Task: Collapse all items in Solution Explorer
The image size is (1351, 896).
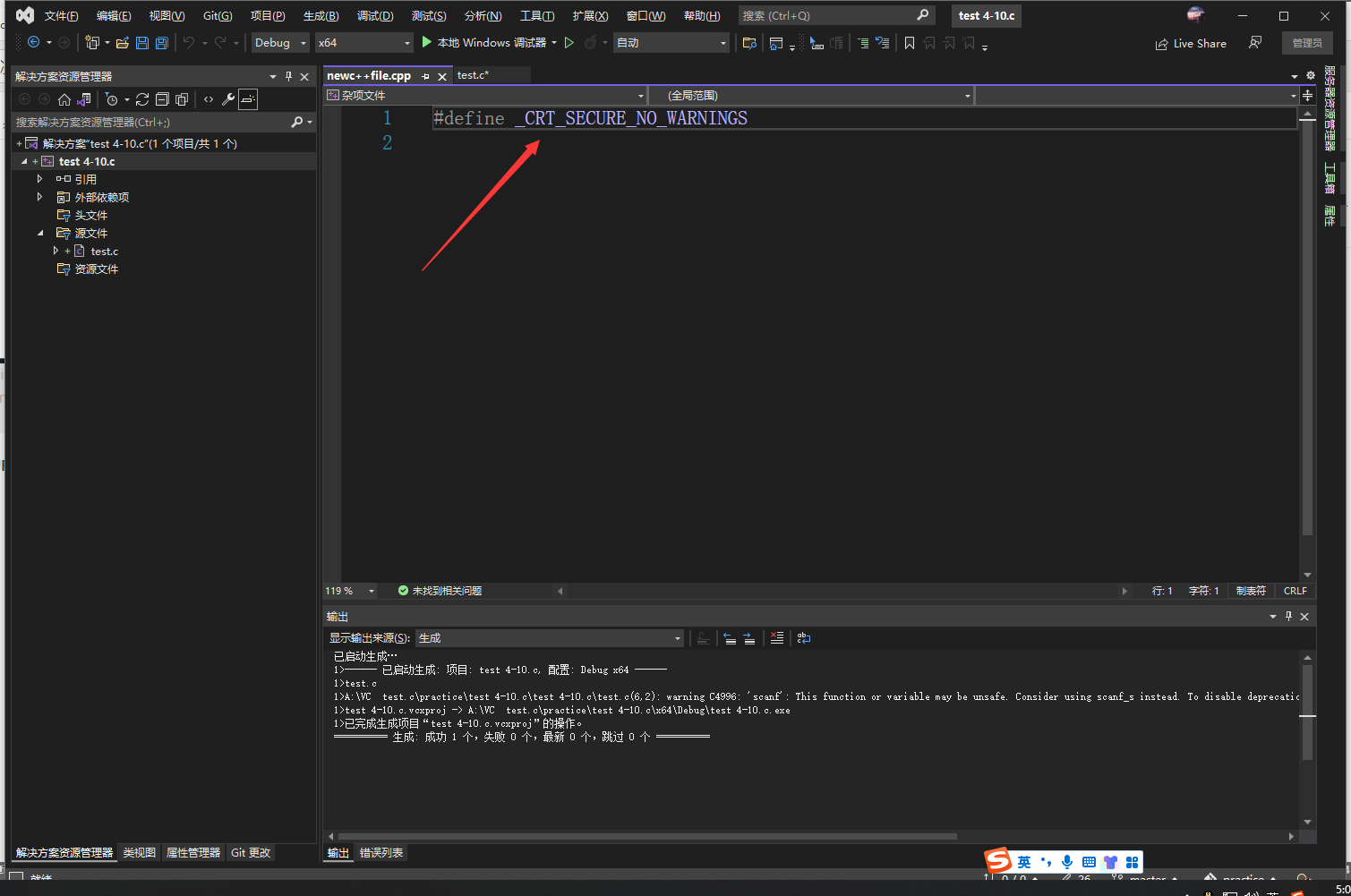Action: (x=162, y=99)
